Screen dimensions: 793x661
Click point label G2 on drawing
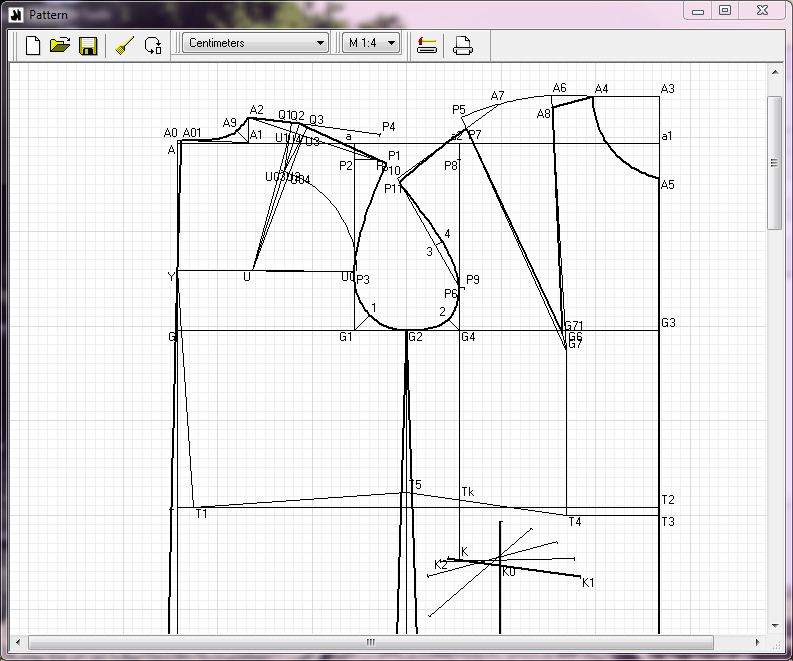[415, 337]
